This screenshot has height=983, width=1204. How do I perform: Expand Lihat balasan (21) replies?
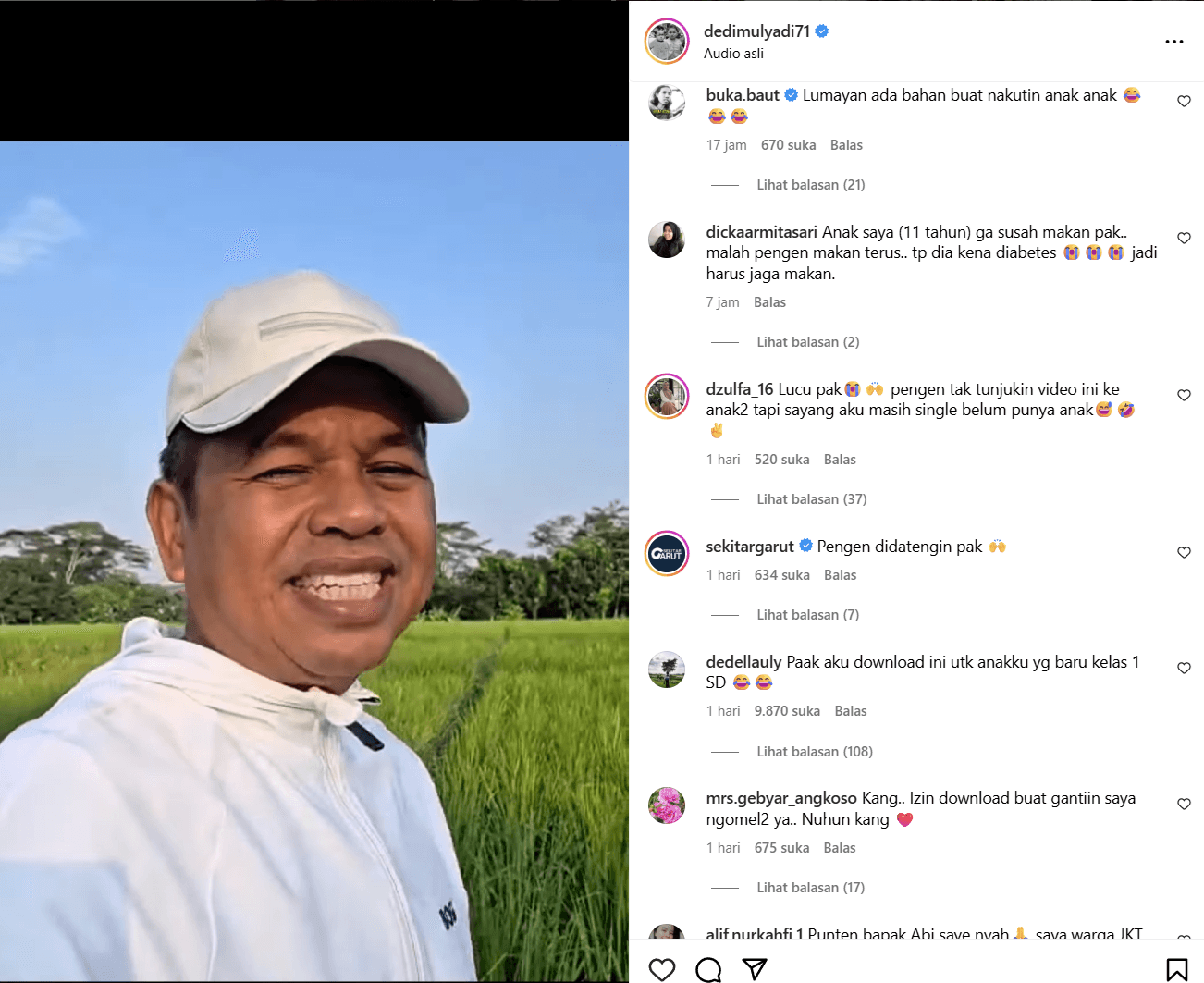point(811,185)
